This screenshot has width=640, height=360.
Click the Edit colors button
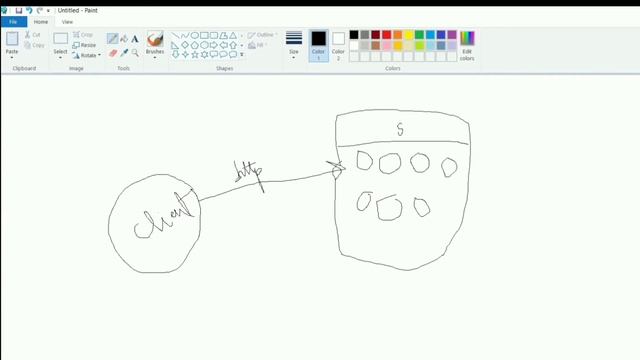coord(467,46)
